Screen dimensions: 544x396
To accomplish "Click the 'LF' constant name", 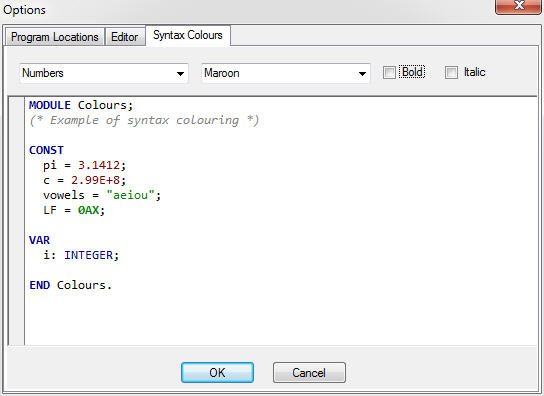I will tap(50, 210).
